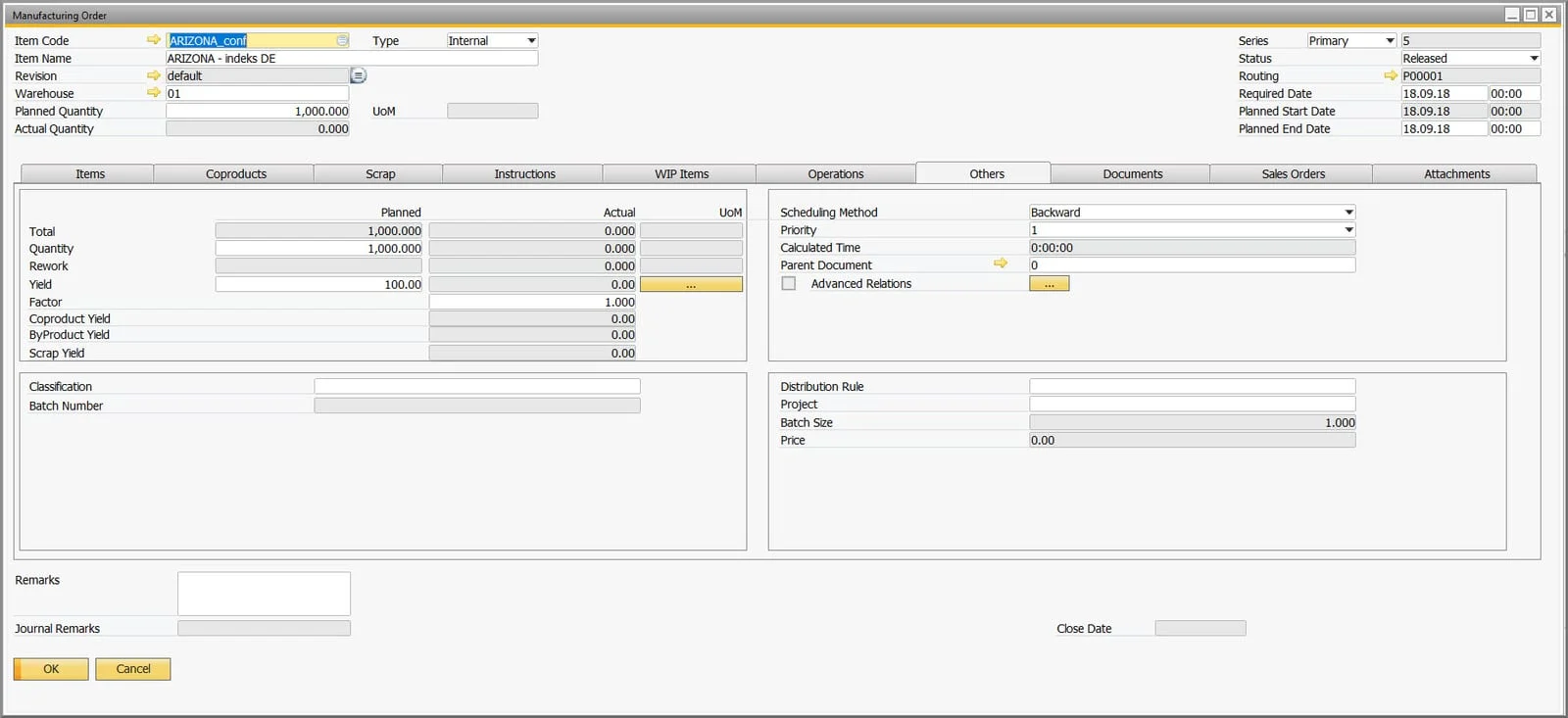The image size is (1568, 718).
Task: Follow the Warehouse link arrow
Action: pyautogui.click(x=154, y=93)
